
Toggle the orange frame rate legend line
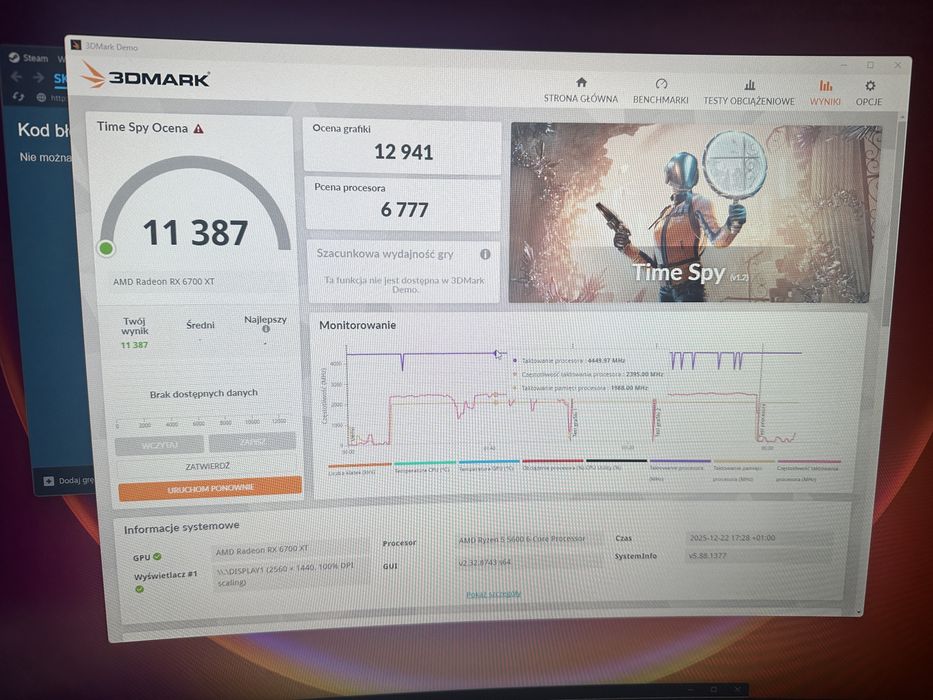point(359,464)
